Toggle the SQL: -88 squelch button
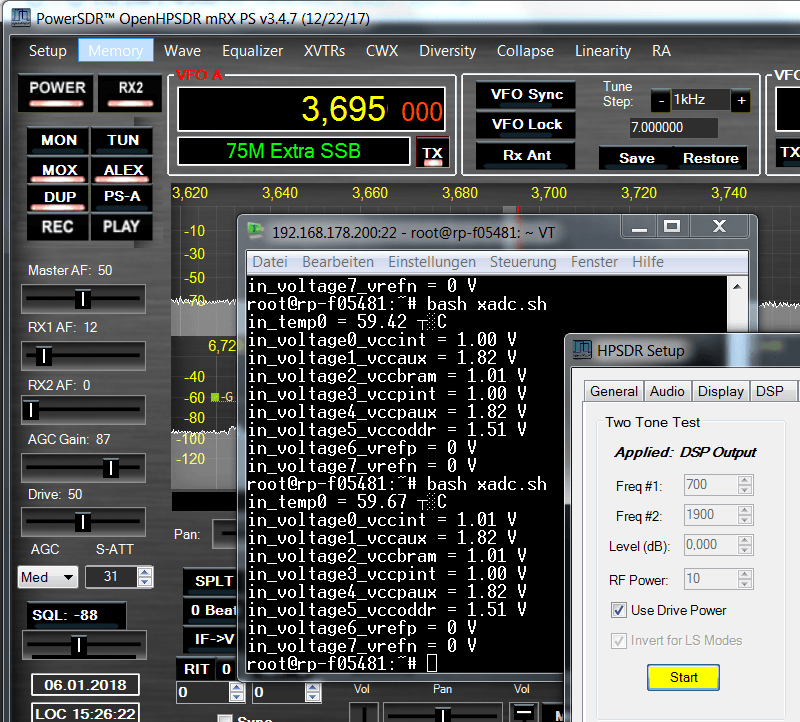The height and width of the screenshot is (722, 800). (77, 615)
